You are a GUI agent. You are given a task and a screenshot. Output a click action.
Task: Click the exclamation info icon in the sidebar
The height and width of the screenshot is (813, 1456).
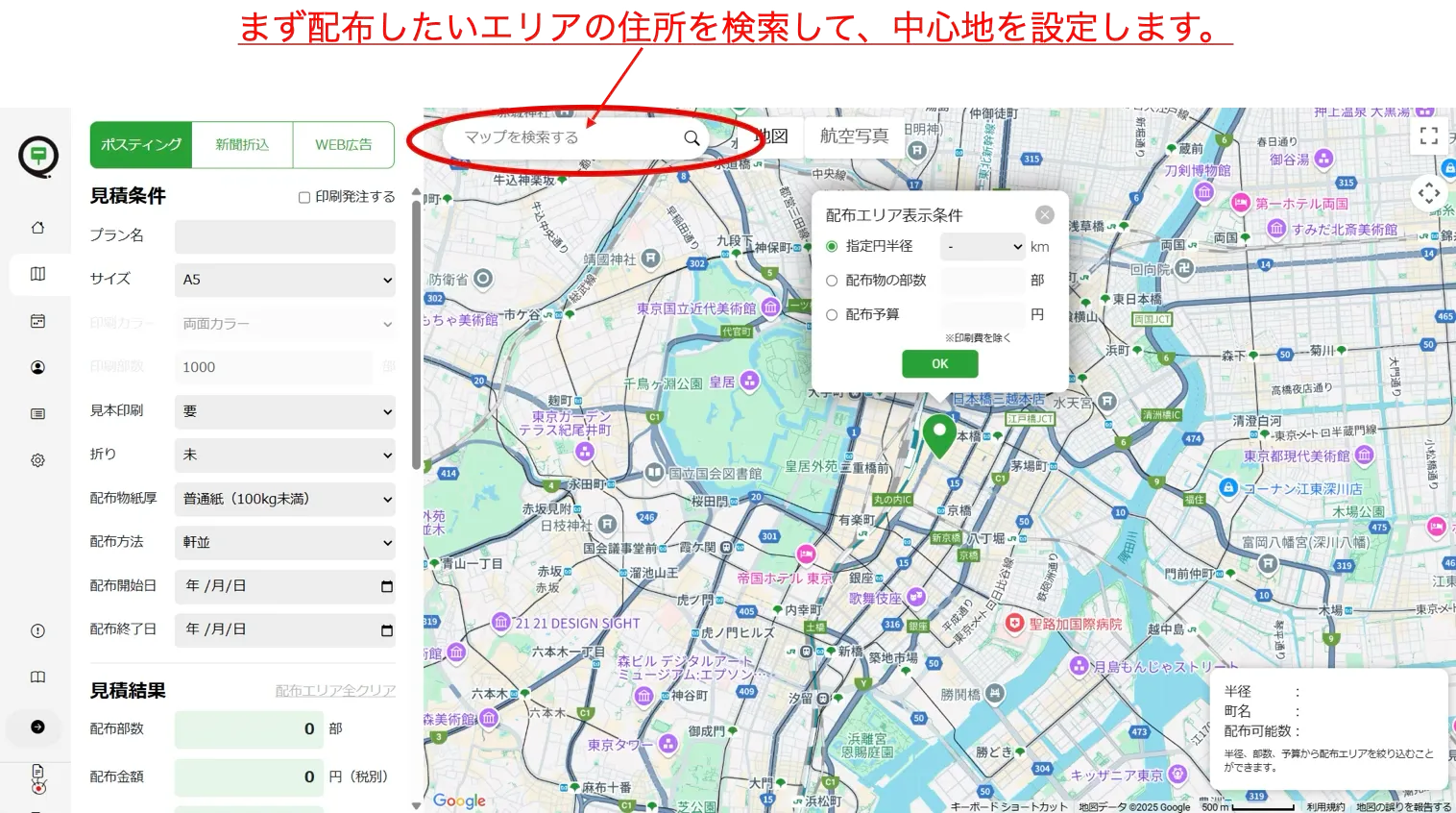pos(37,630)
